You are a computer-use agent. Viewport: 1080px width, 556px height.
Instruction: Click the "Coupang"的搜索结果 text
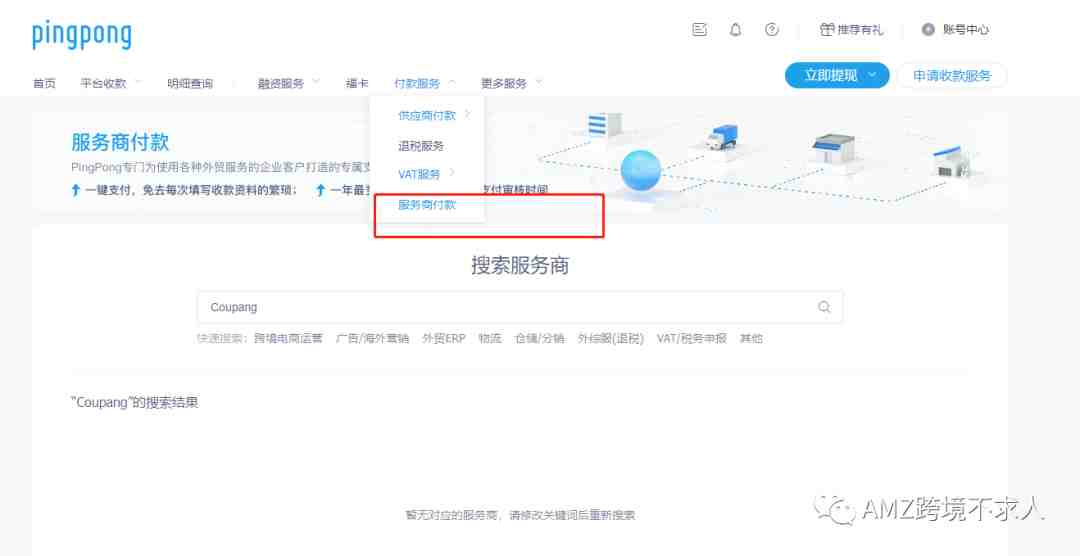(x=134, y=402)
